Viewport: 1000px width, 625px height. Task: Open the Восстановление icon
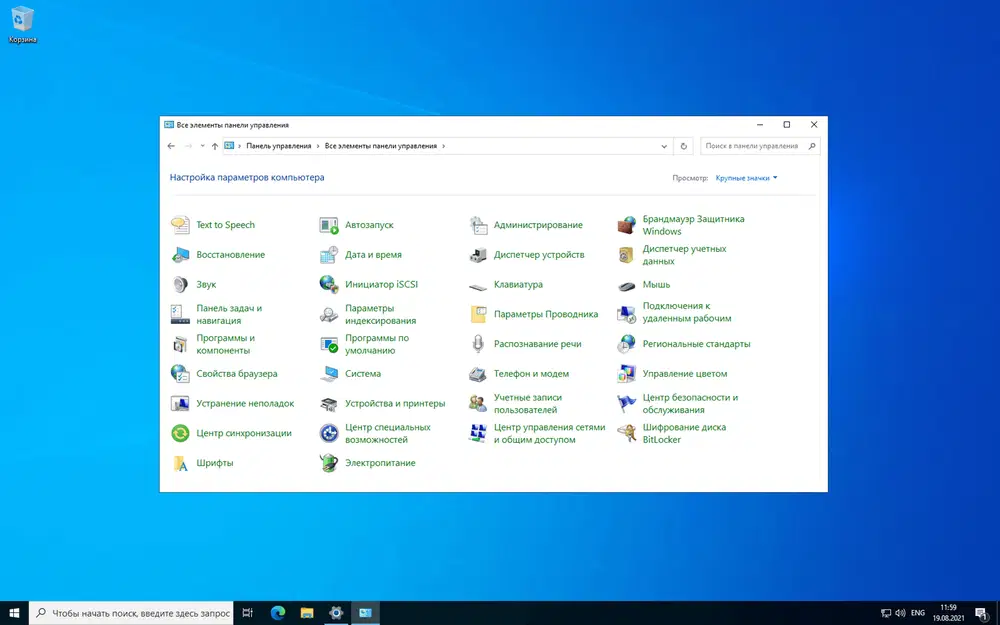coord(180,254)
